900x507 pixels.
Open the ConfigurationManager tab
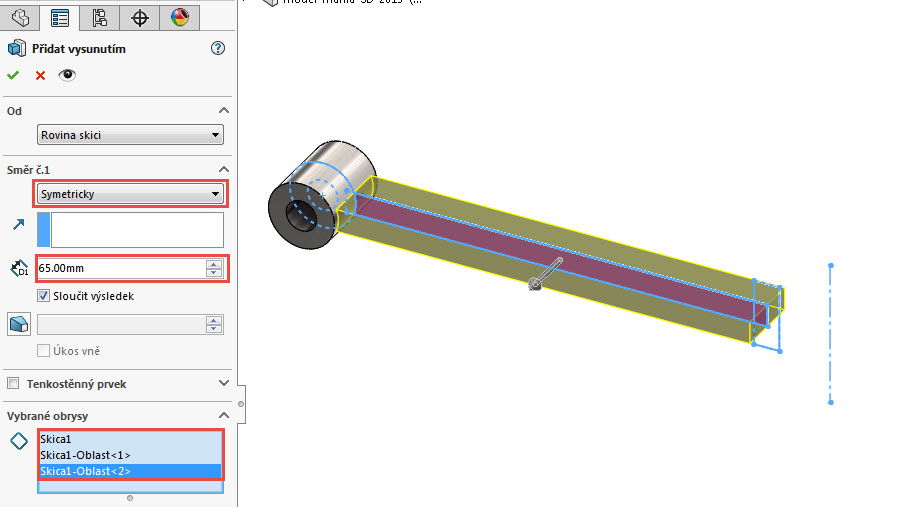tap(99, 17)
